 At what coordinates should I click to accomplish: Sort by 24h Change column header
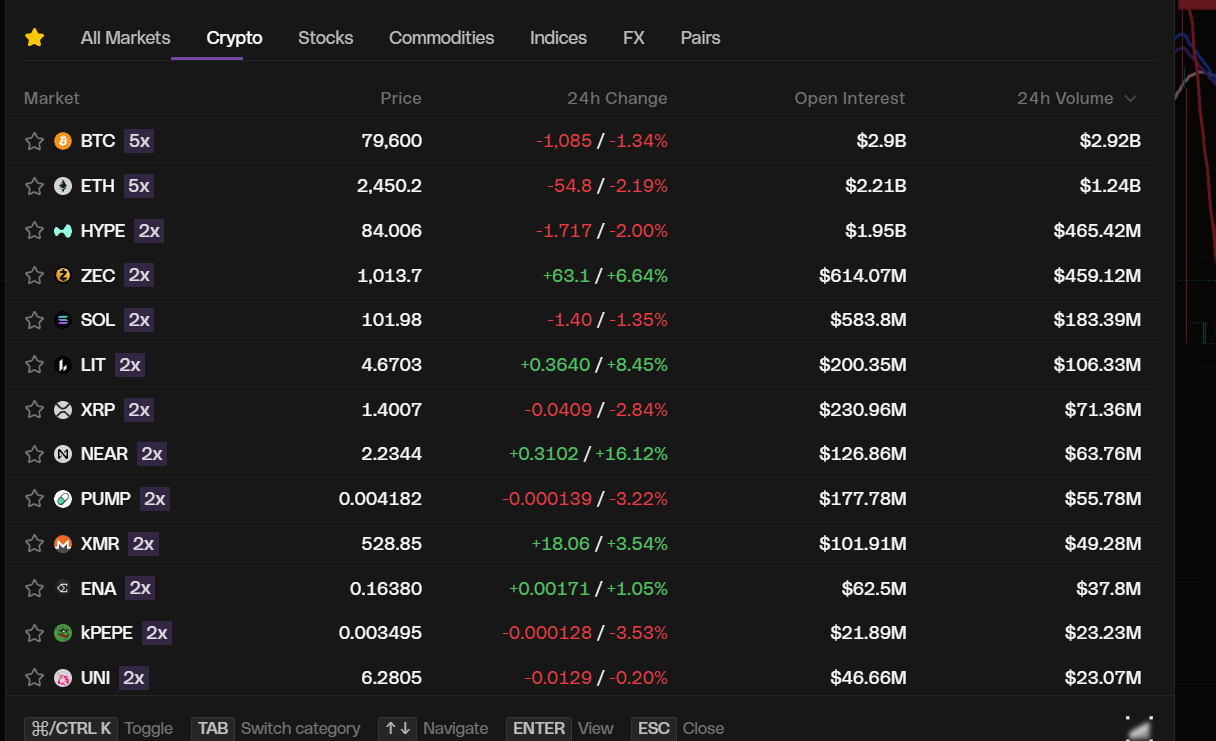click(x=617, y=98)
